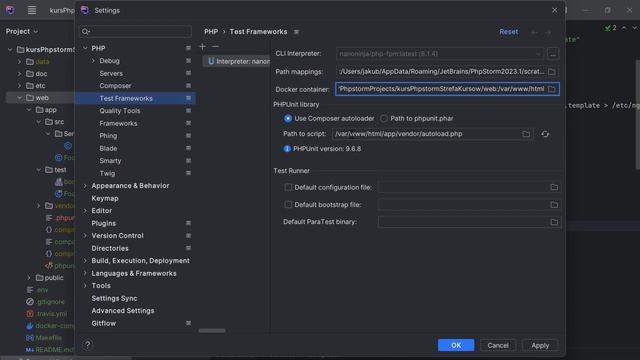Focus the settings search field
Screen dimensions: 640x360
click(135, 31)
